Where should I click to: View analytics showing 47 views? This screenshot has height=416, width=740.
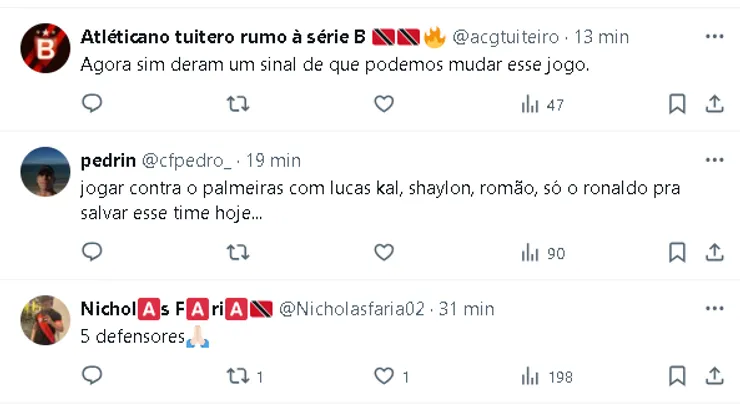543,105
